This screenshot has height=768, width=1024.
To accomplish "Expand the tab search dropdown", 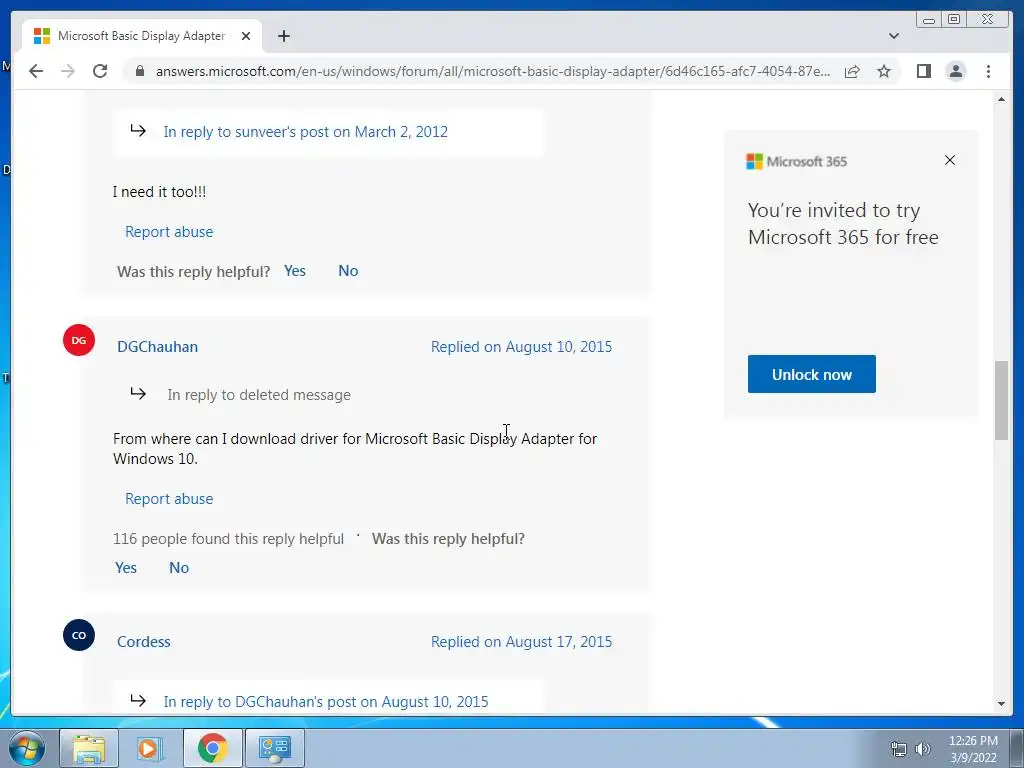I will coord(893,36).
